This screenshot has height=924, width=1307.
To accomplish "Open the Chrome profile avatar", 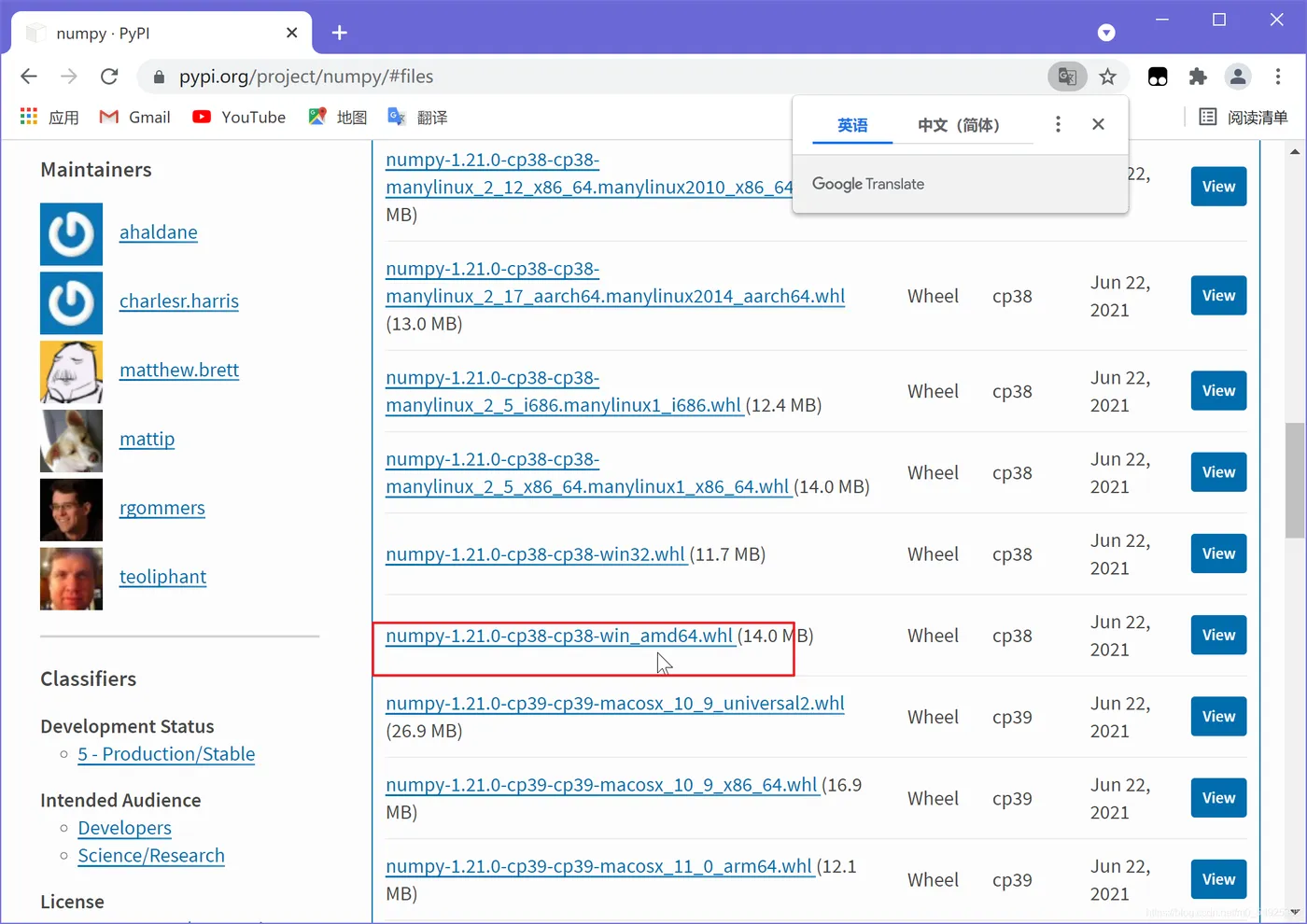I will 1238,77.
